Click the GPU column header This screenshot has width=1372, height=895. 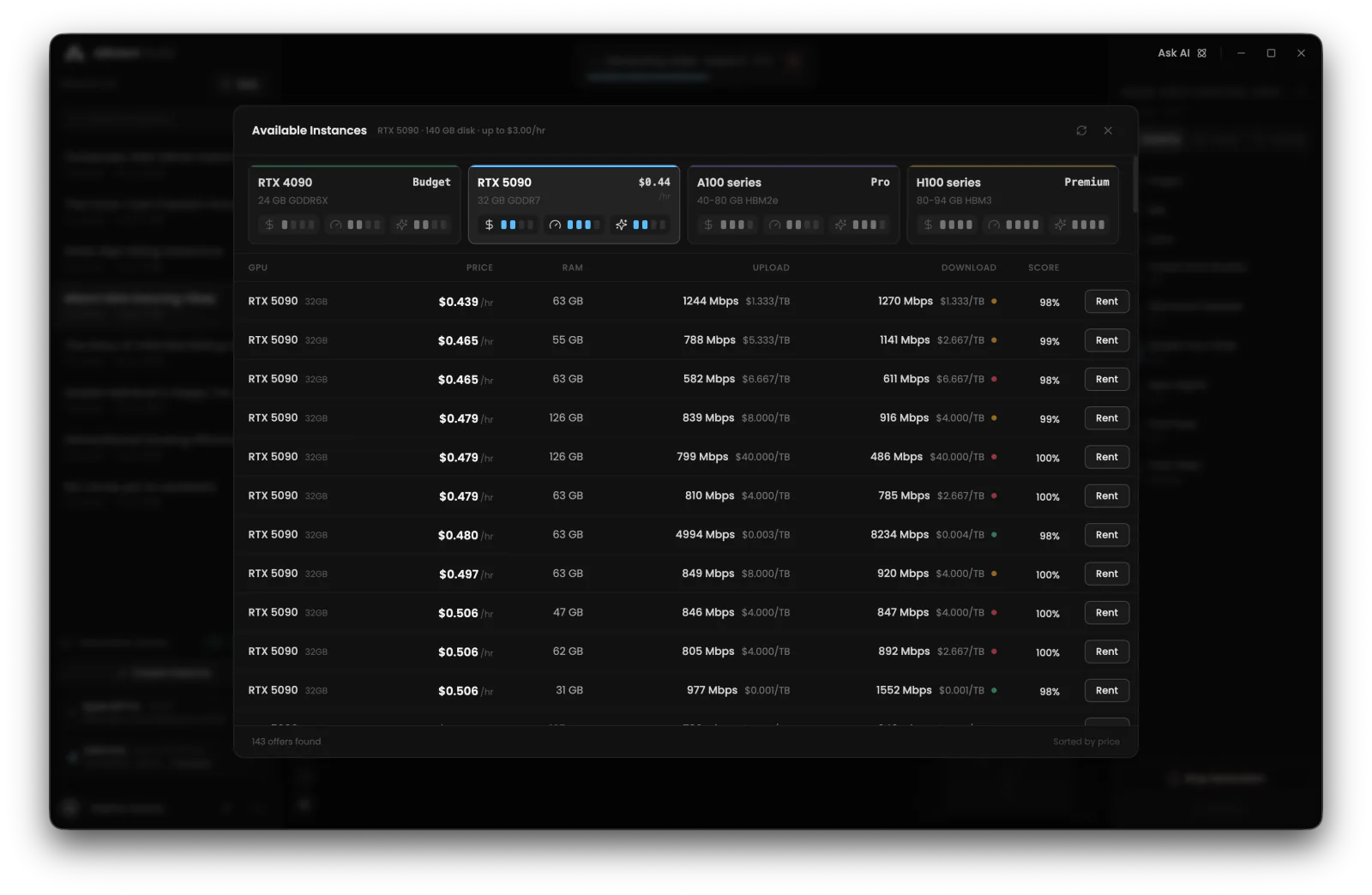coord(258,267)
